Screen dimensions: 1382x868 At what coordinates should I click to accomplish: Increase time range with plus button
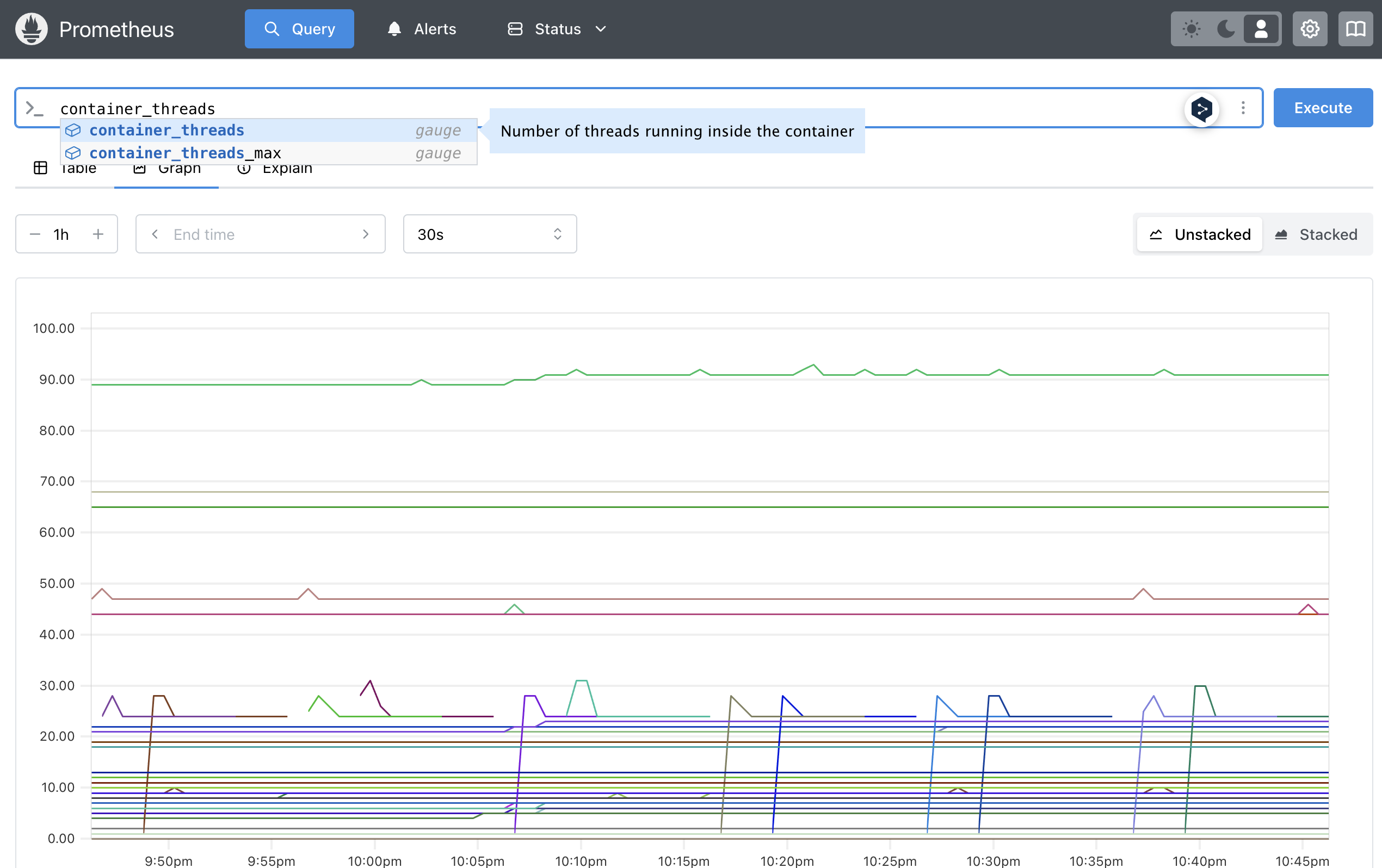[x=98, y=234]
